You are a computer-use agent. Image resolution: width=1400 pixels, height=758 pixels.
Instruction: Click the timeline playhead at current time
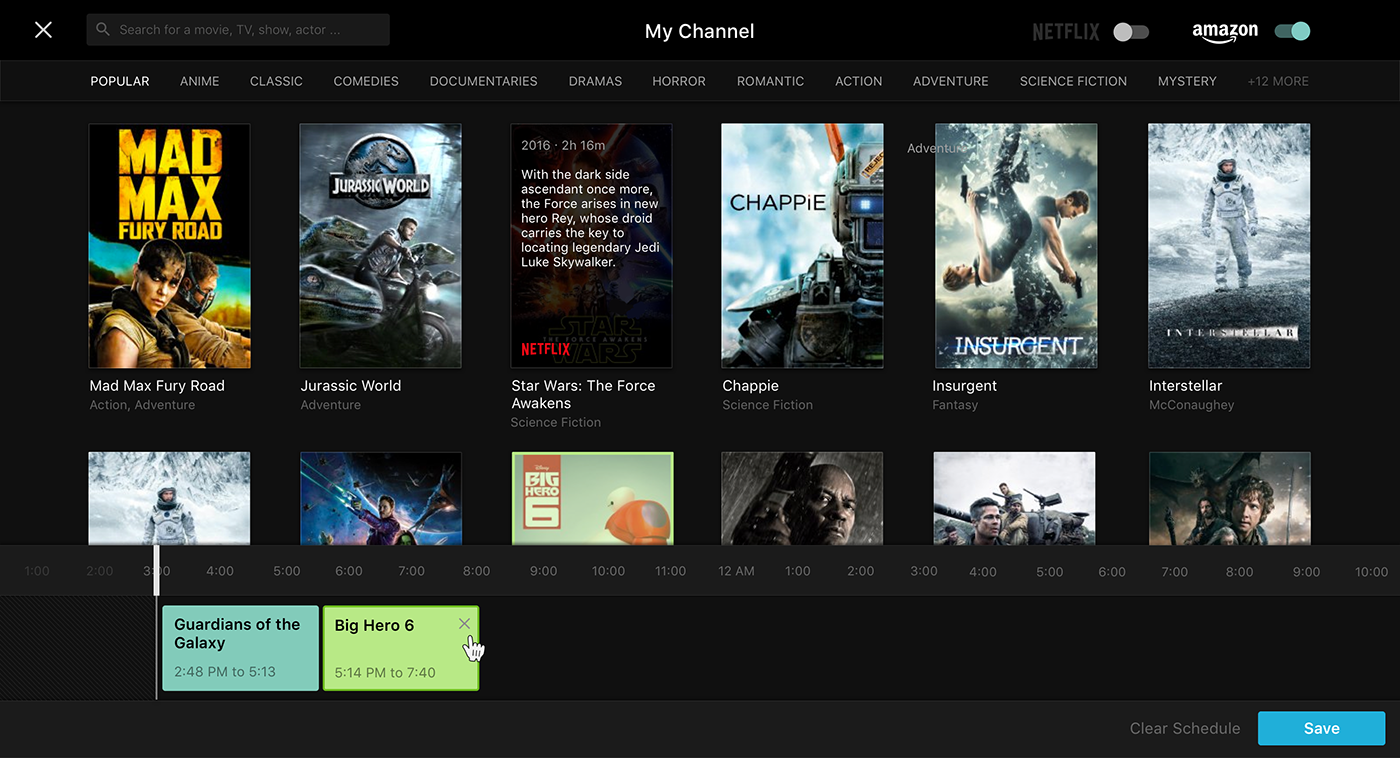click(x=156, y=571)
